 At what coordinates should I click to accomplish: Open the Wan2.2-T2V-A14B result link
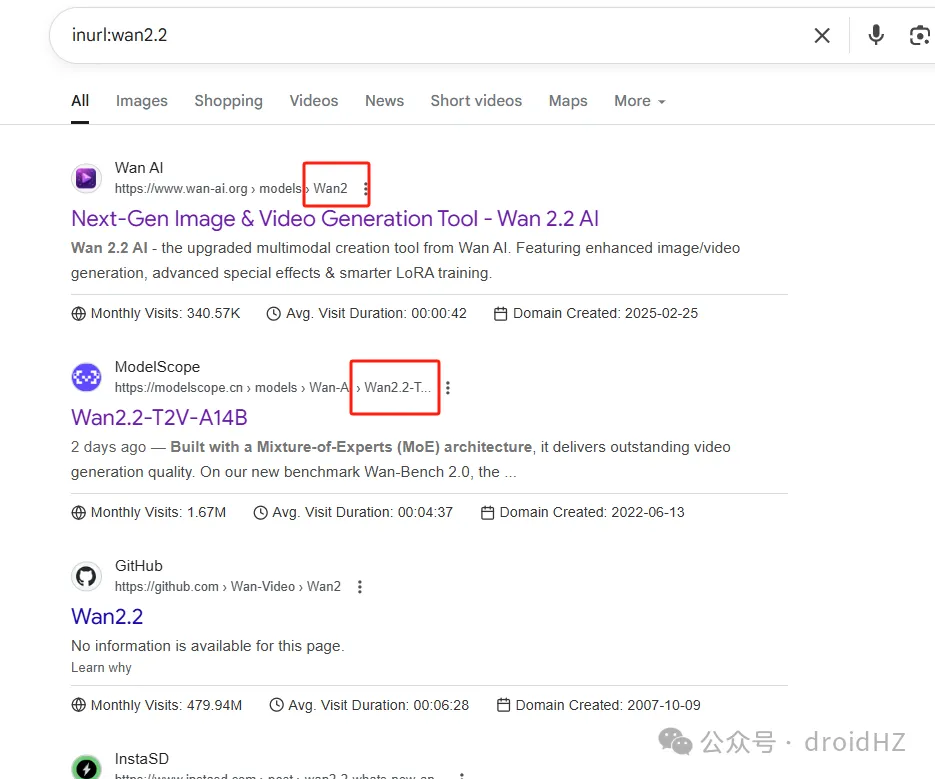pyautogui.click(x=159, y=417)
